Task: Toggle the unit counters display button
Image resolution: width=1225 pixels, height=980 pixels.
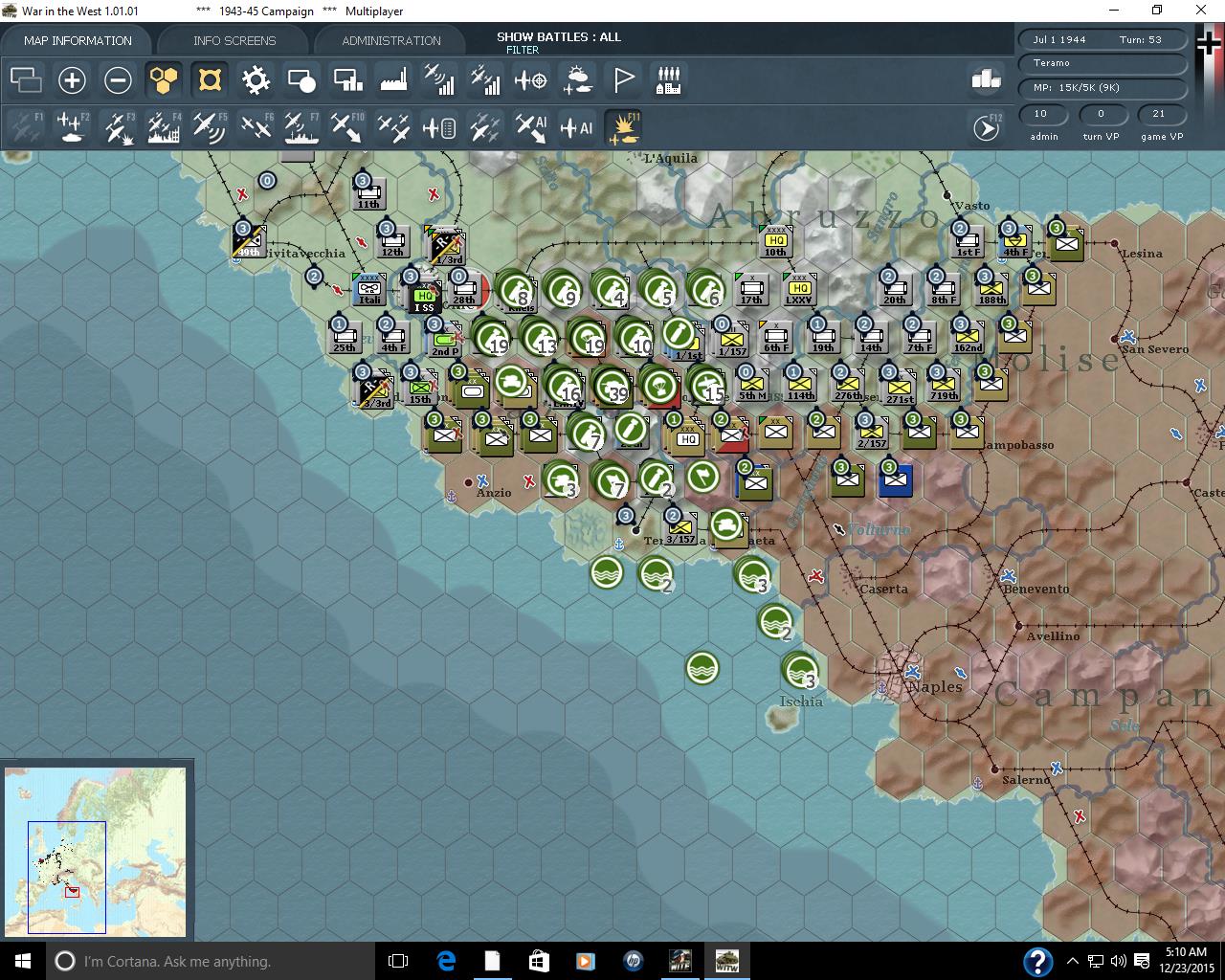Action: [x=210, y=80]
